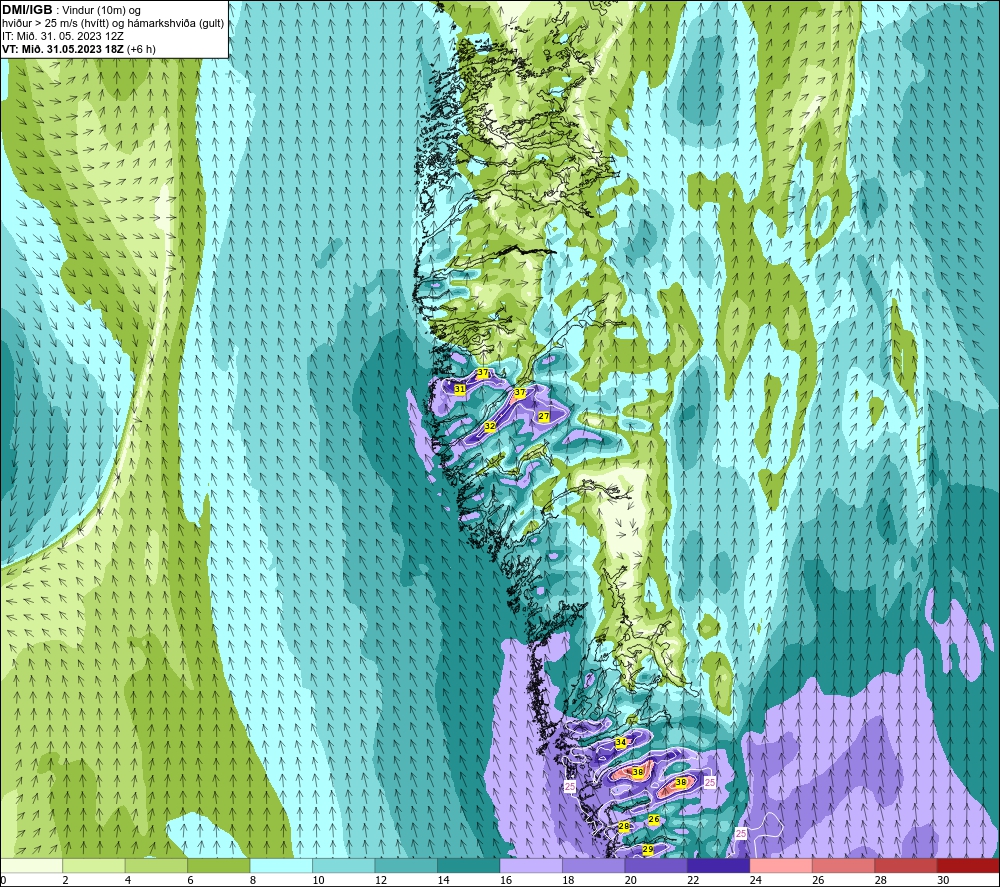The width and height of the screenshot is (1000, 887).
Task: Click the scale tick label 12
Action: point(381,880)
